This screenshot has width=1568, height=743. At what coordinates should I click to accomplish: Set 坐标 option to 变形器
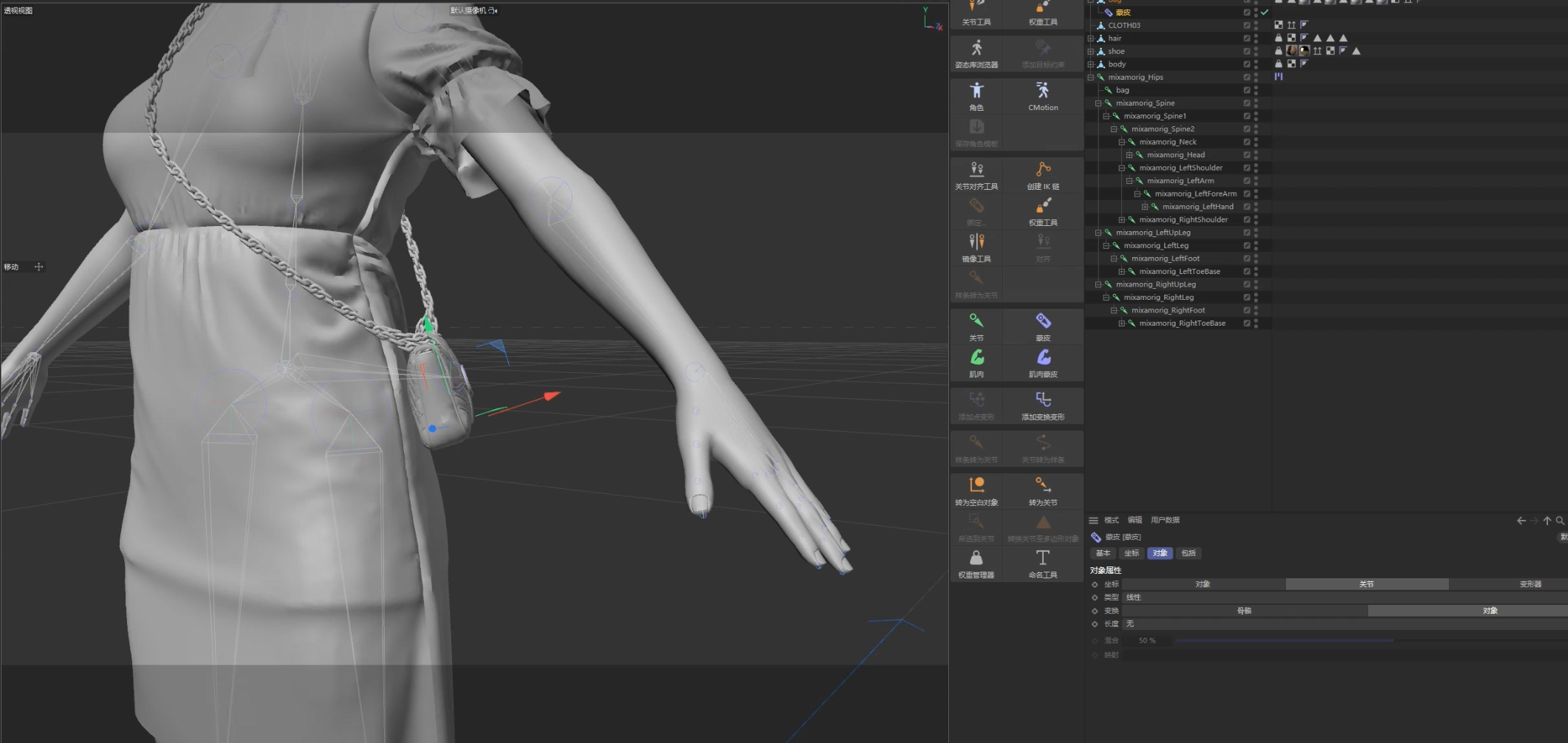[1508, 584]
